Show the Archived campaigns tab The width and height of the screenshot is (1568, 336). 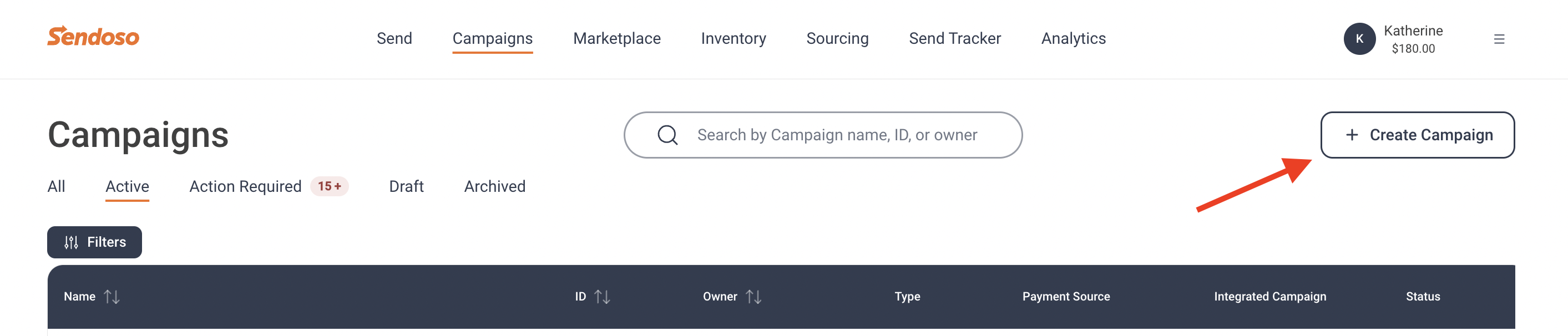[494, 186]
